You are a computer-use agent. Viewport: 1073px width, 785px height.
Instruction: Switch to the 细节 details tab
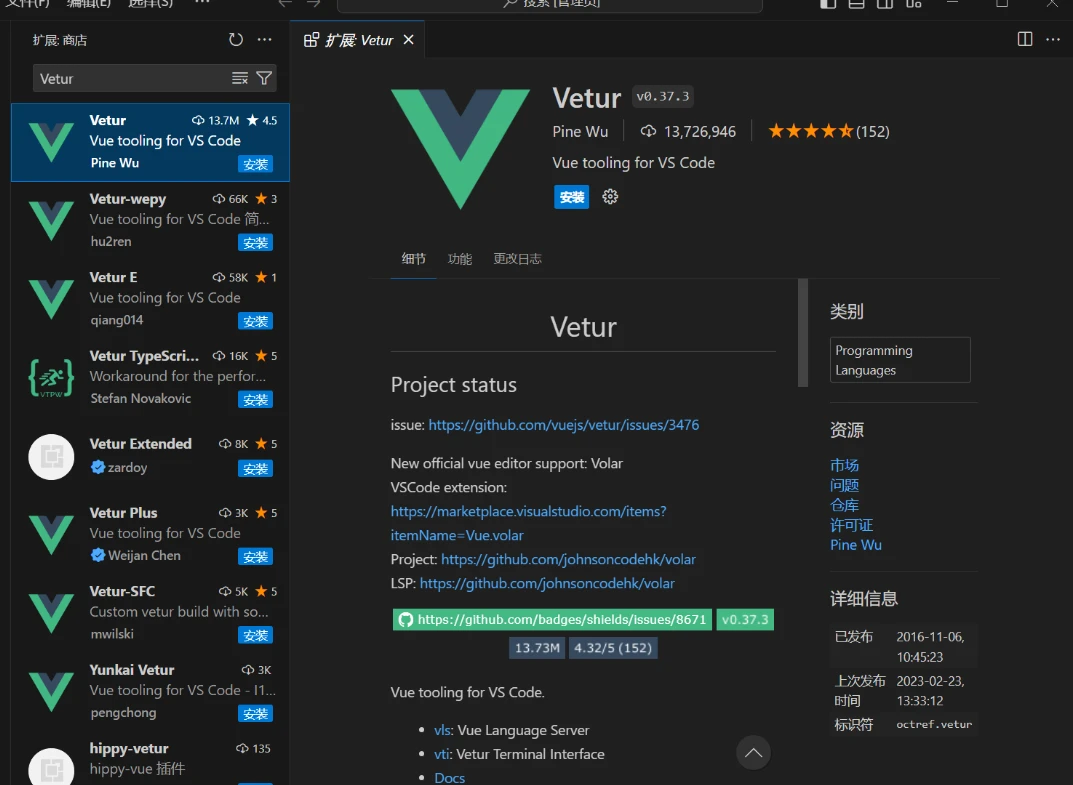point(413,259)
